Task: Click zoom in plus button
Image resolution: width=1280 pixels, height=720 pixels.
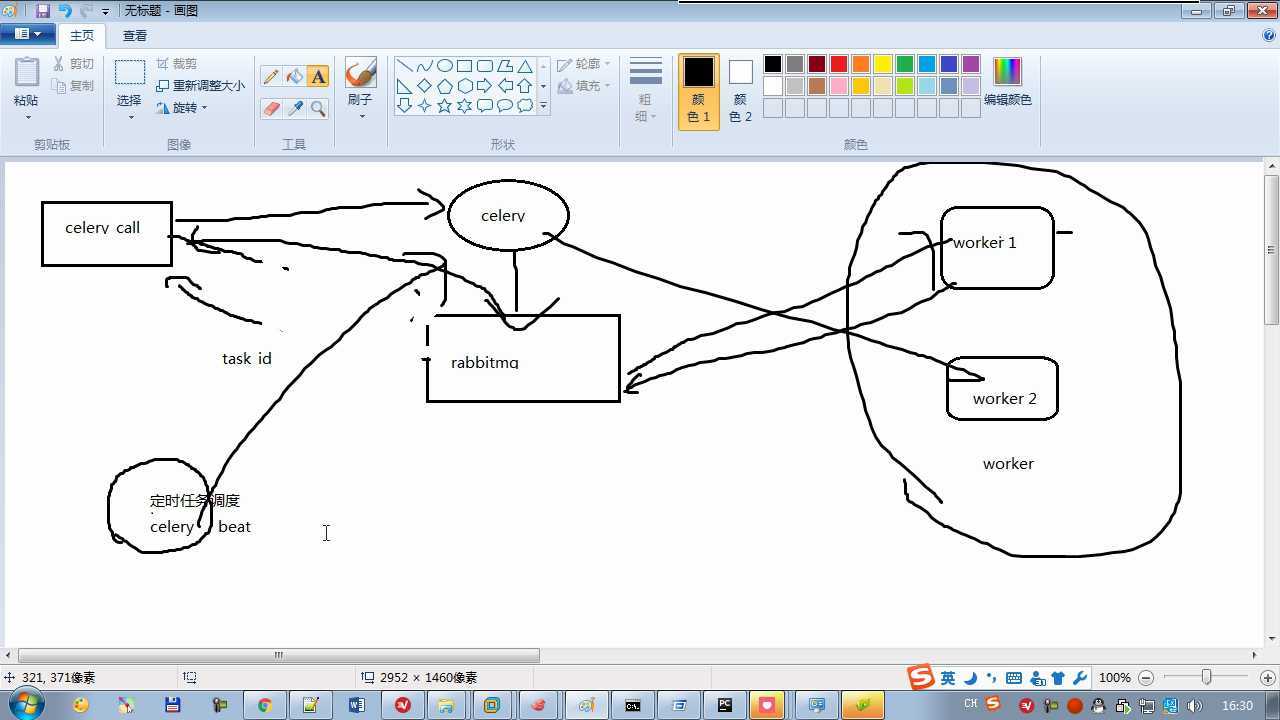Action: pos(1267,678)
